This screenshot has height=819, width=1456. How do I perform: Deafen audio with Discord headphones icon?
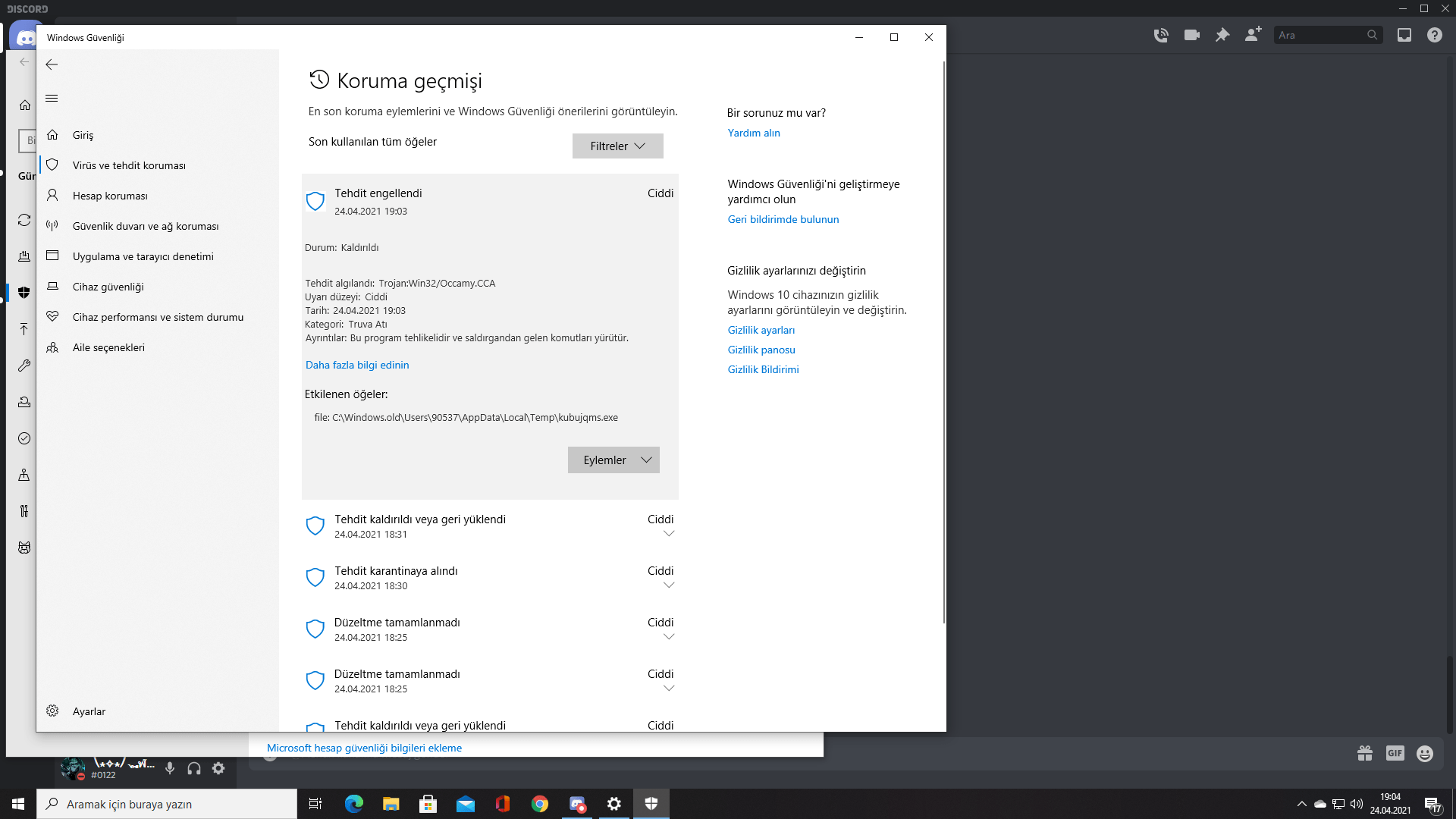pyautogui.click(x=194, y=768)
